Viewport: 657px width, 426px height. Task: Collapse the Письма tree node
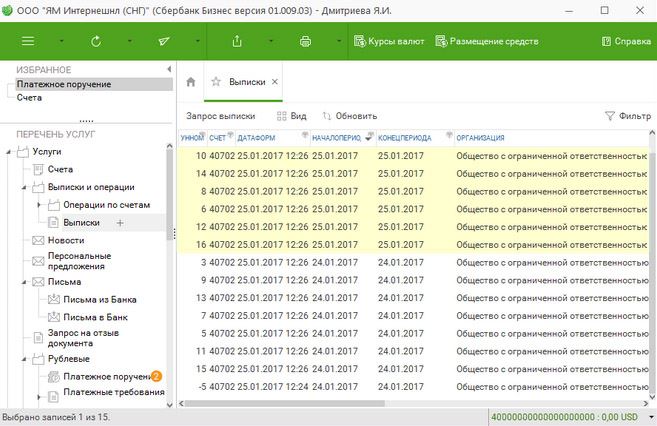click(24, 282)
